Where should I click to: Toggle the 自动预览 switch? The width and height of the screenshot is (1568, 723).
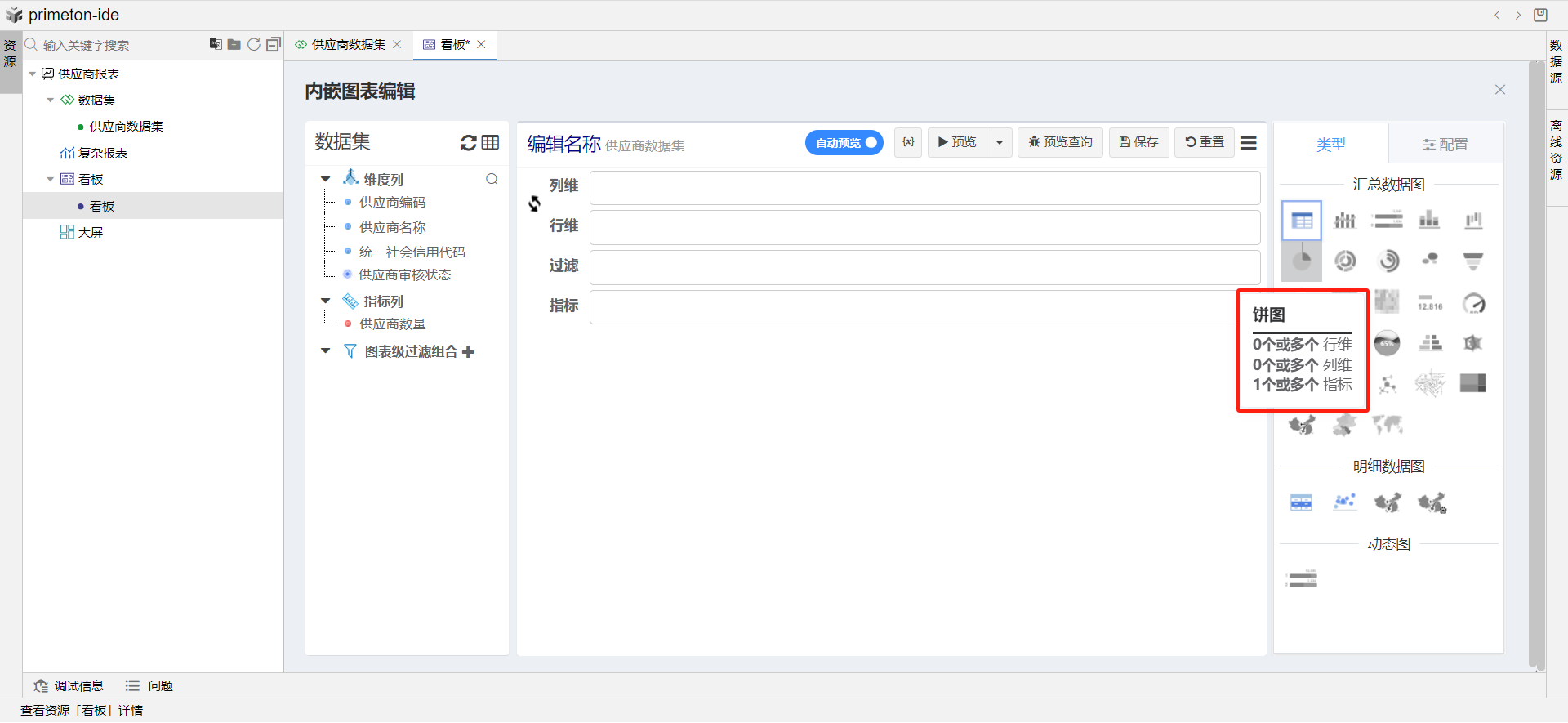(x=844, y=143)
